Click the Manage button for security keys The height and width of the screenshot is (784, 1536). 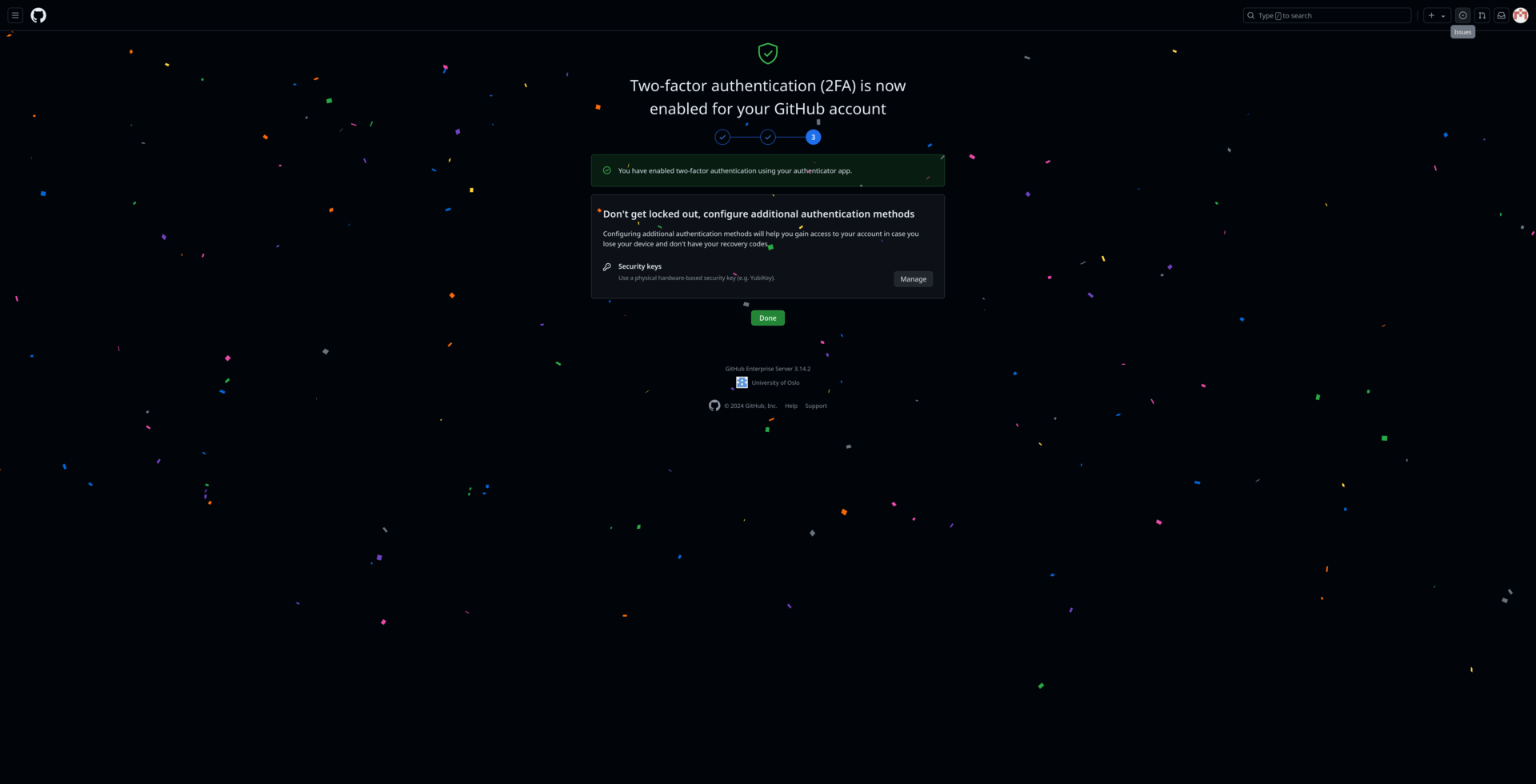(913, 279)
